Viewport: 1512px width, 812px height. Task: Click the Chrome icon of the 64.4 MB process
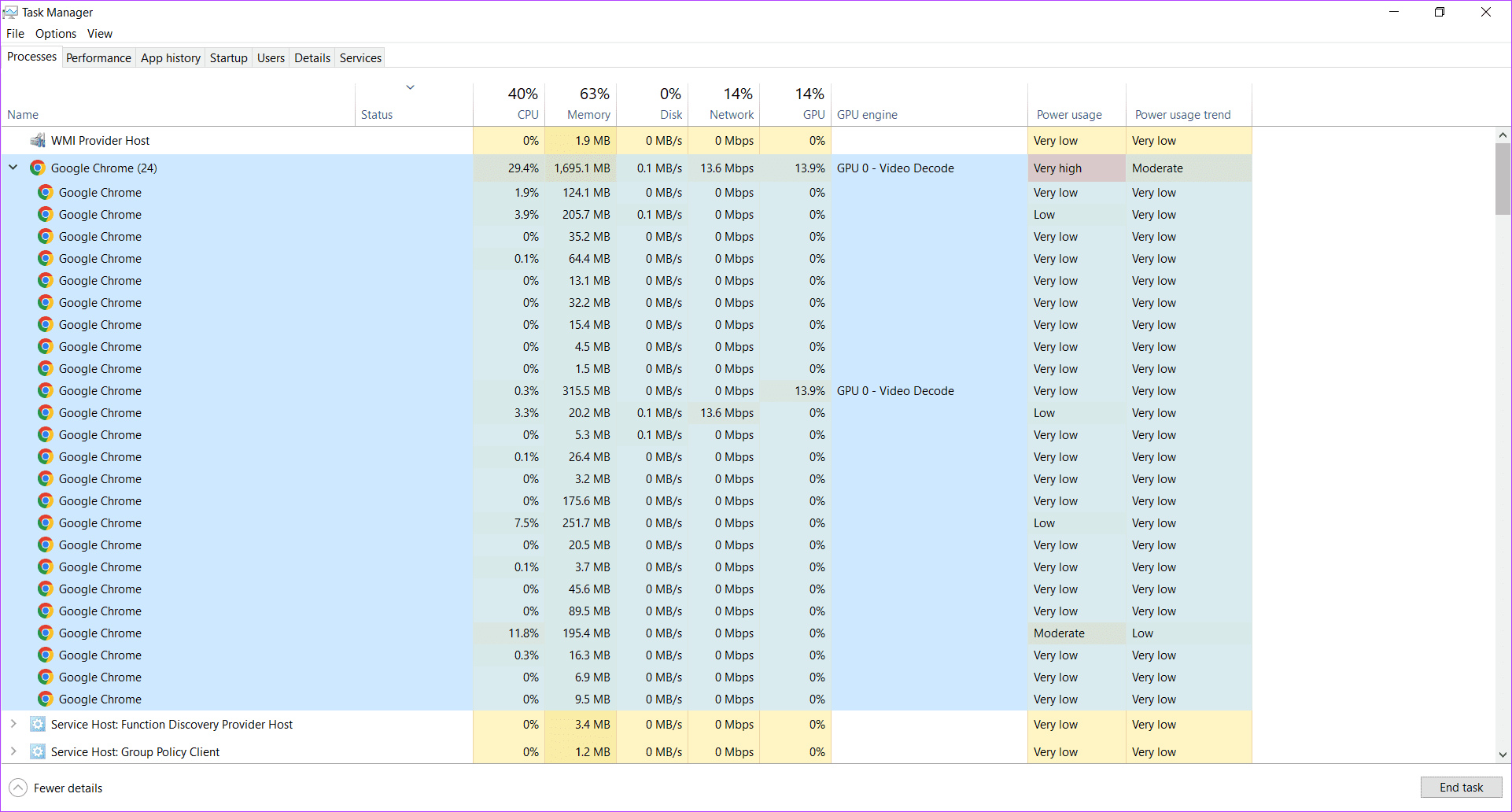pyautogui.click(x=46, y=258)
